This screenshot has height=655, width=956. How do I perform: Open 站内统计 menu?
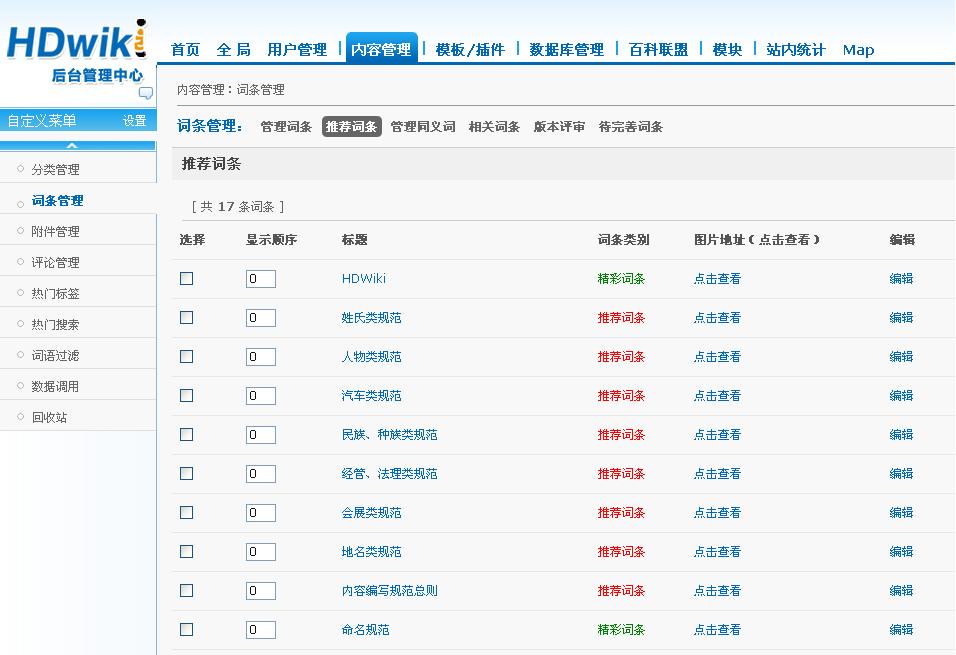pyautogui.click(x=796, y=49)
